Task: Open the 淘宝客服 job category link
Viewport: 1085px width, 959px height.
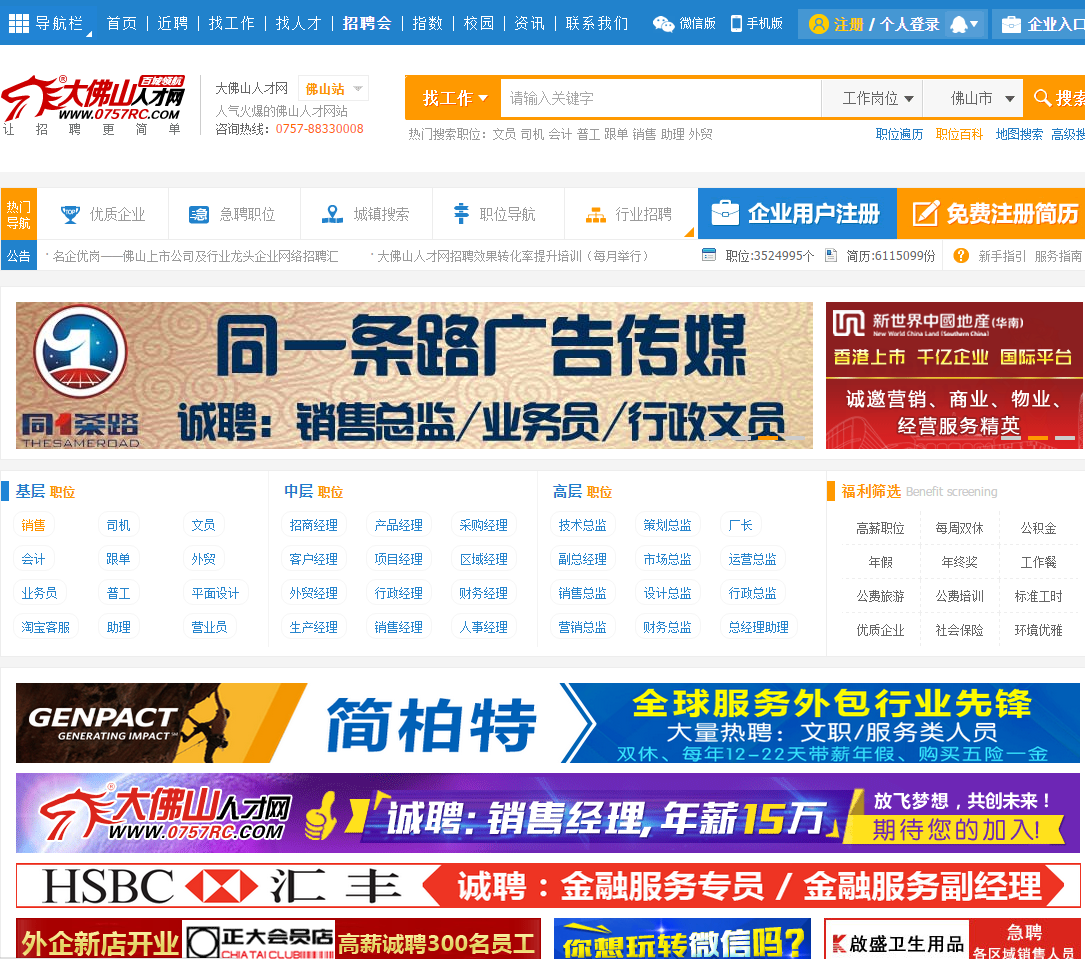Action: pos(46,627)
